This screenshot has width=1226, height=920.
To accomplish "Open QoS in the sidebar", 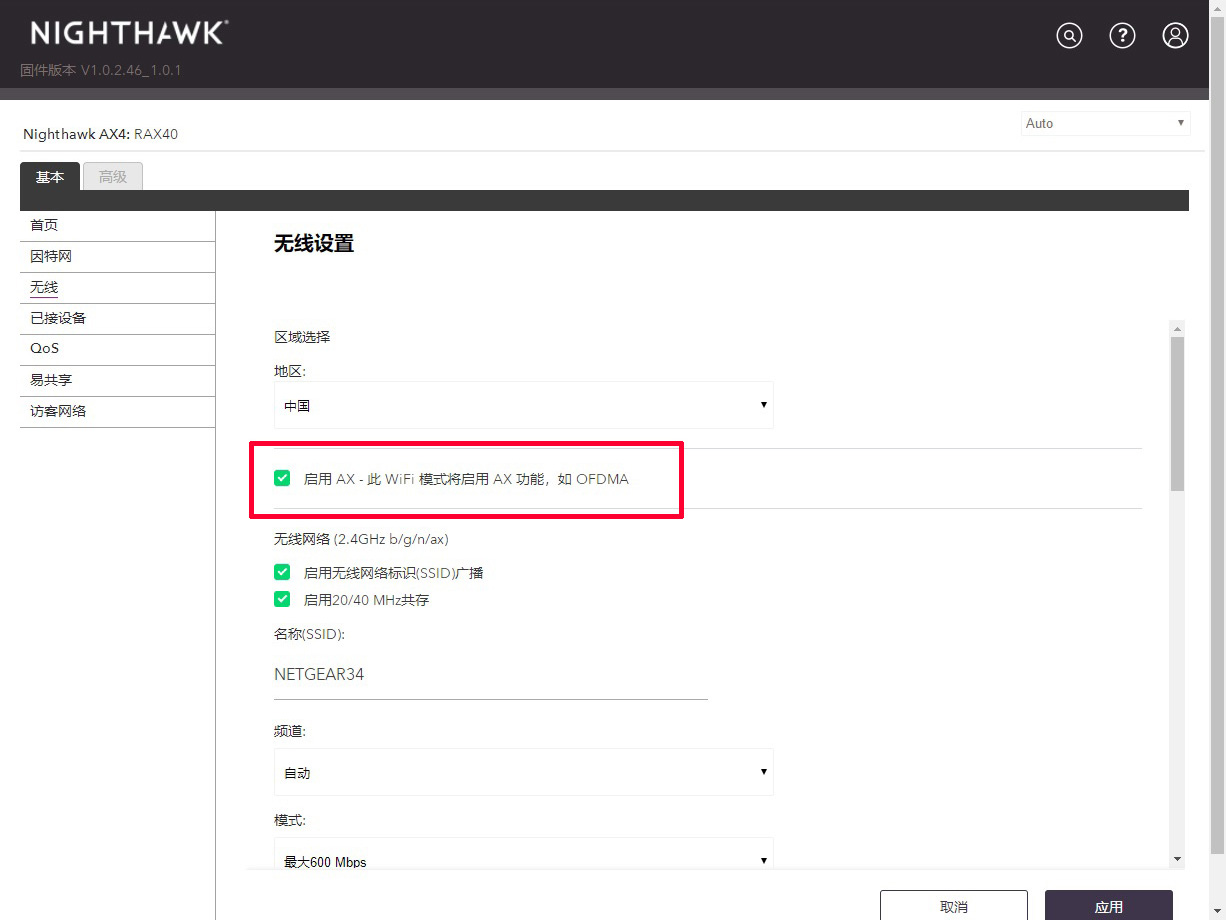I will tap(117, 349).
